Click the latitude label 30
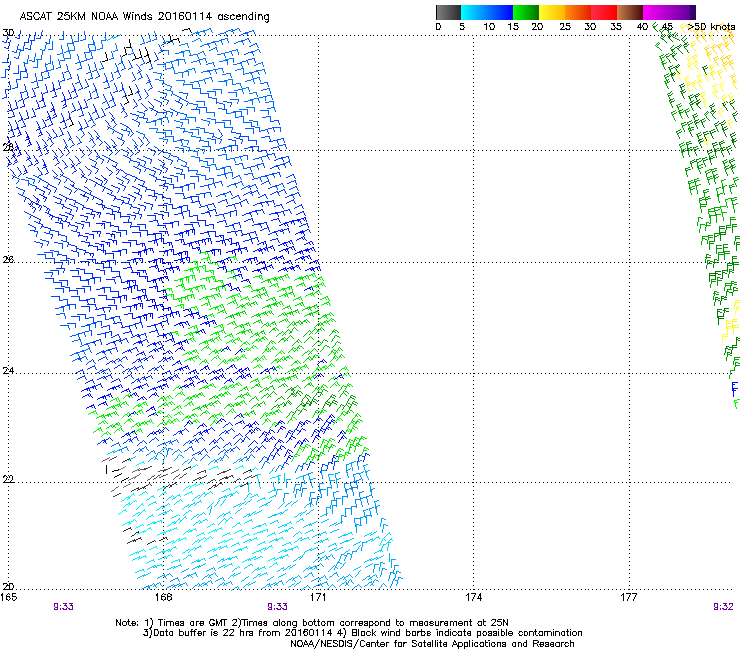 pyautogui.click(x=8, y=33)
